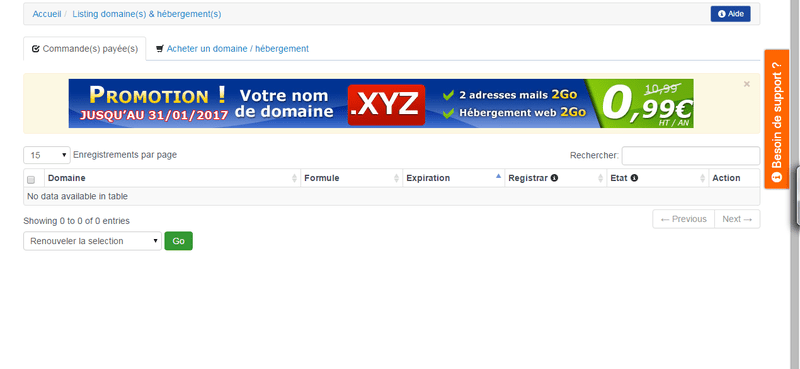Open Acheter un domaine / hébergement tab
The width and height of the screenshot is (800, 369).
click(x=232, y=49)
